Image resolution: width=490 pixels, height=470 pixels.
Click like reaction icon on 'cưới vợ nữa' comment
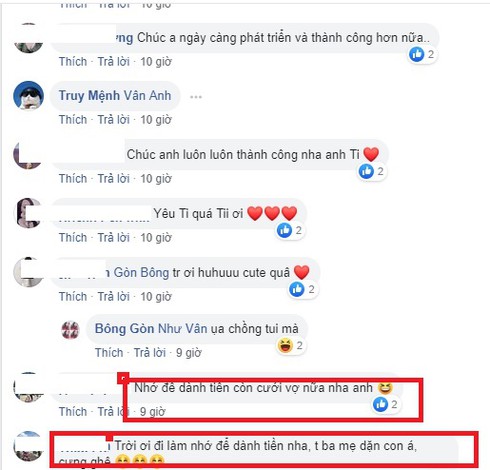[x=380, y=404]
